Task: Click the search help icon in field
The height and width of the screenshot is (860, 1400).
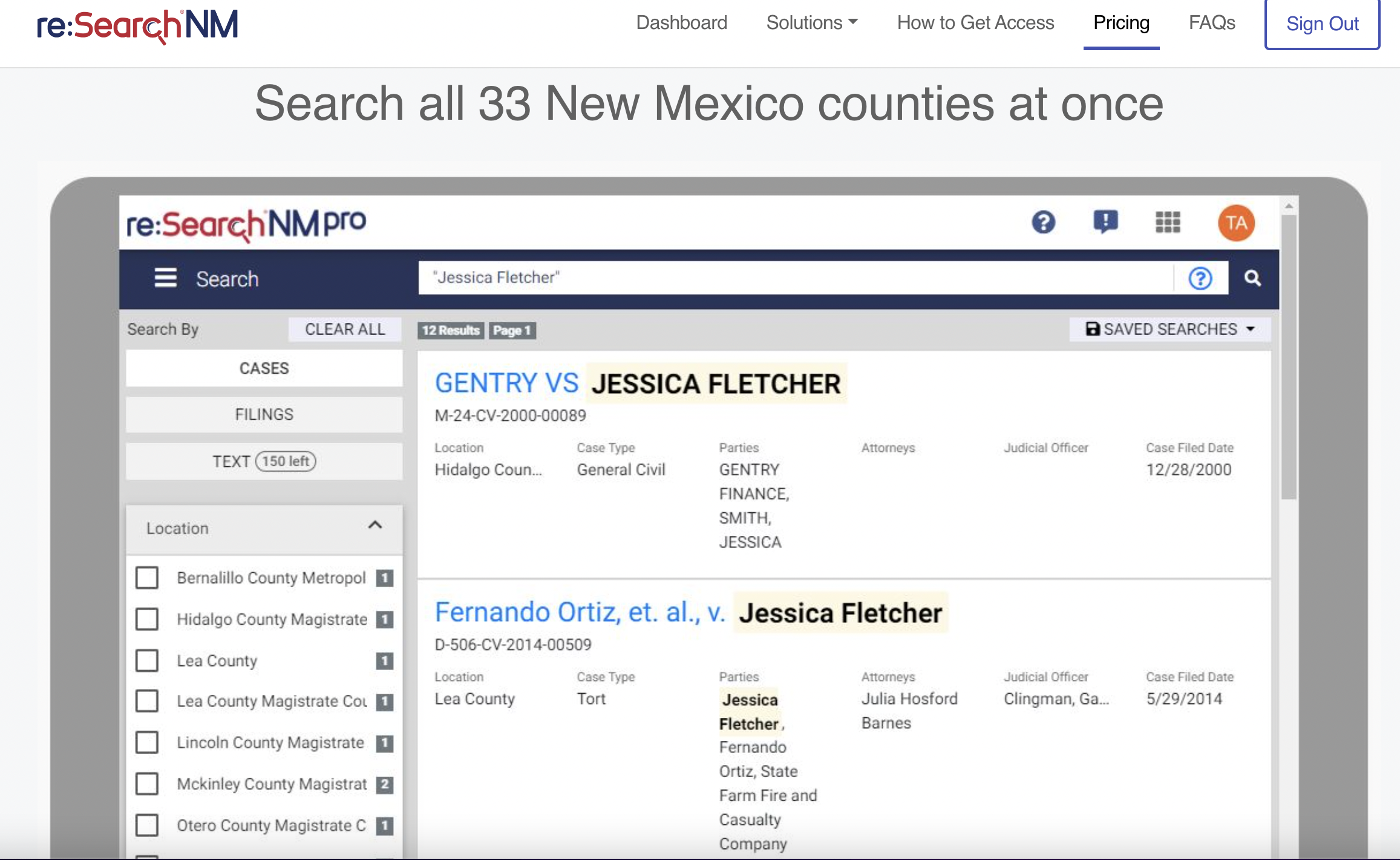Action: pos(1200,278)
